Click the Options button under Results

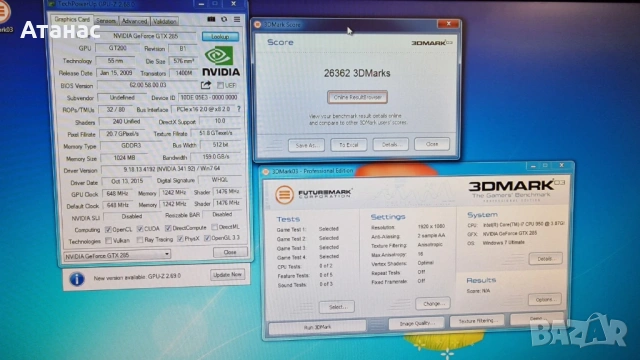point(544,300)
